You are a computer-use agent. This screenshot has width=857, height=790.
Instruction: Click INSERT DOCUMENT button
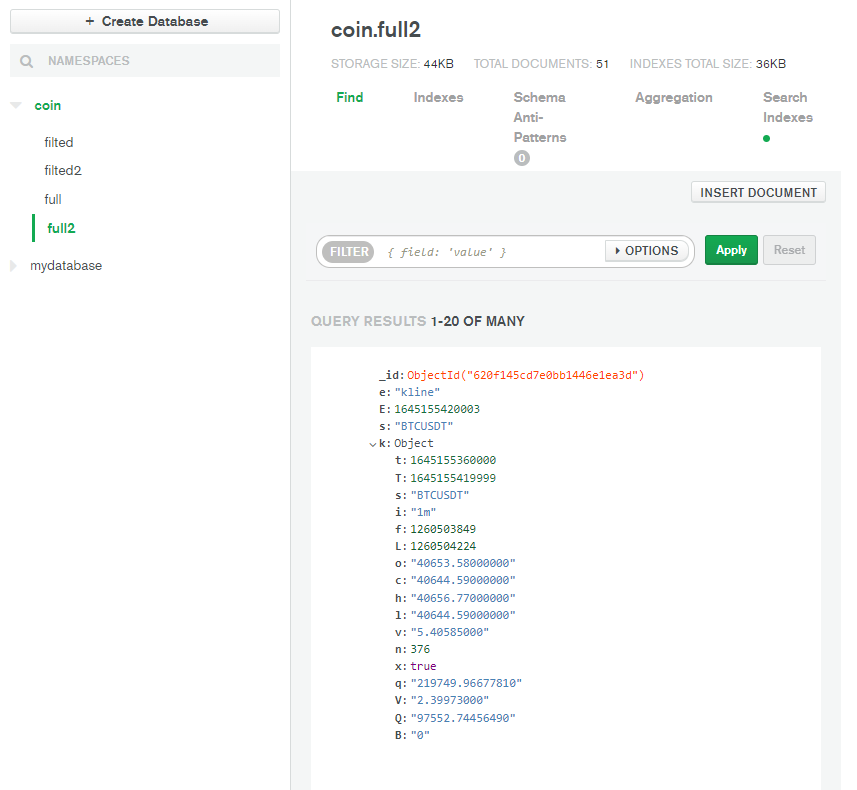tap(758, 192)
